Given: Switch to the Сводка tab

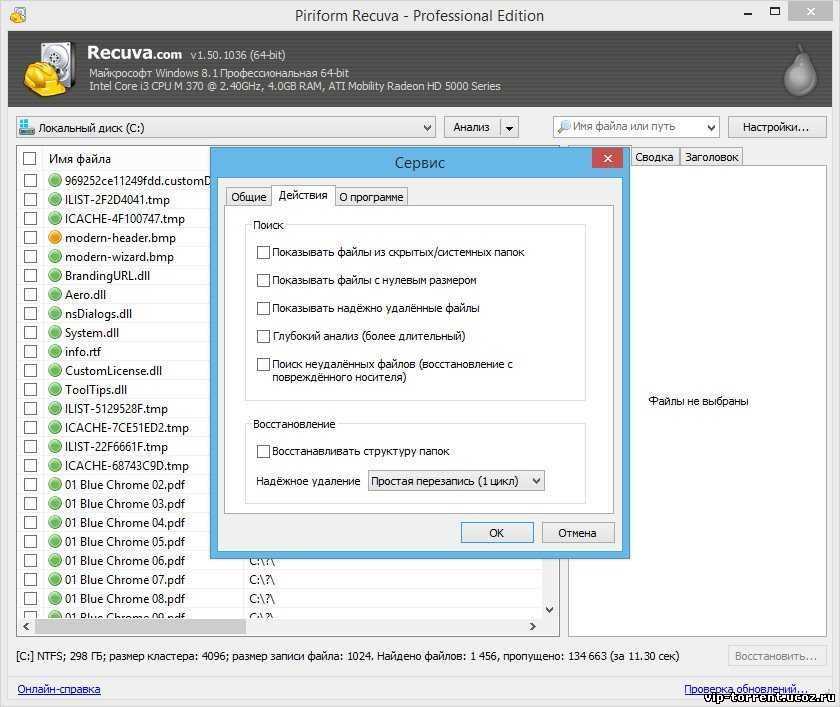Looking at the screenshot, I should [654, 157].
